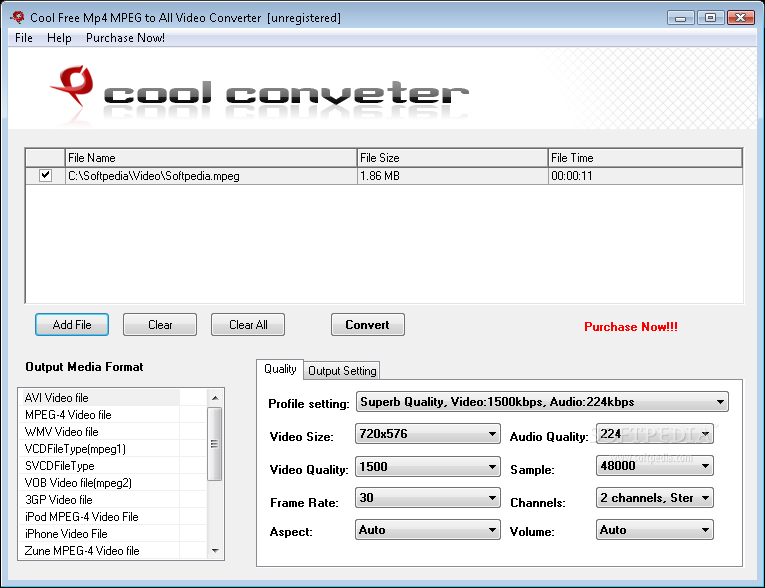Screen dimensions: 765x588
Task: Click the 00:00:11 file time cell
Action: (x=645, y=176)
